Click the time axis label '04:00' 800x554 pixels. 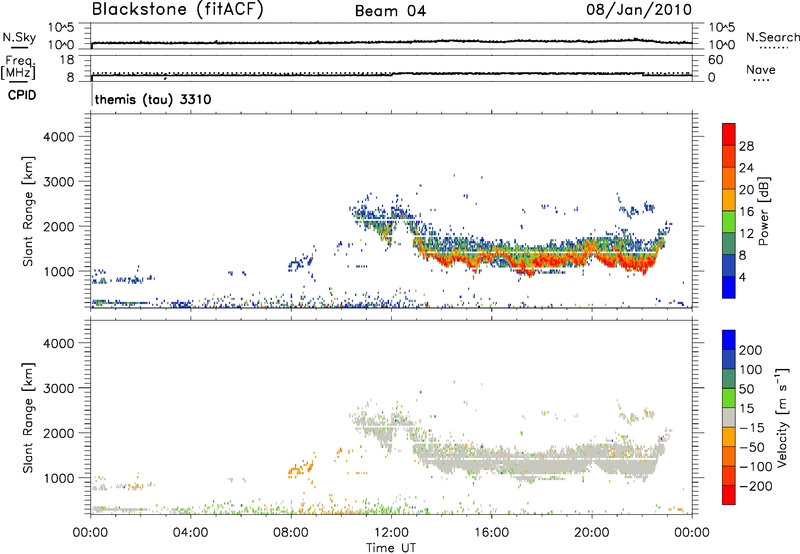coord(190,533)
